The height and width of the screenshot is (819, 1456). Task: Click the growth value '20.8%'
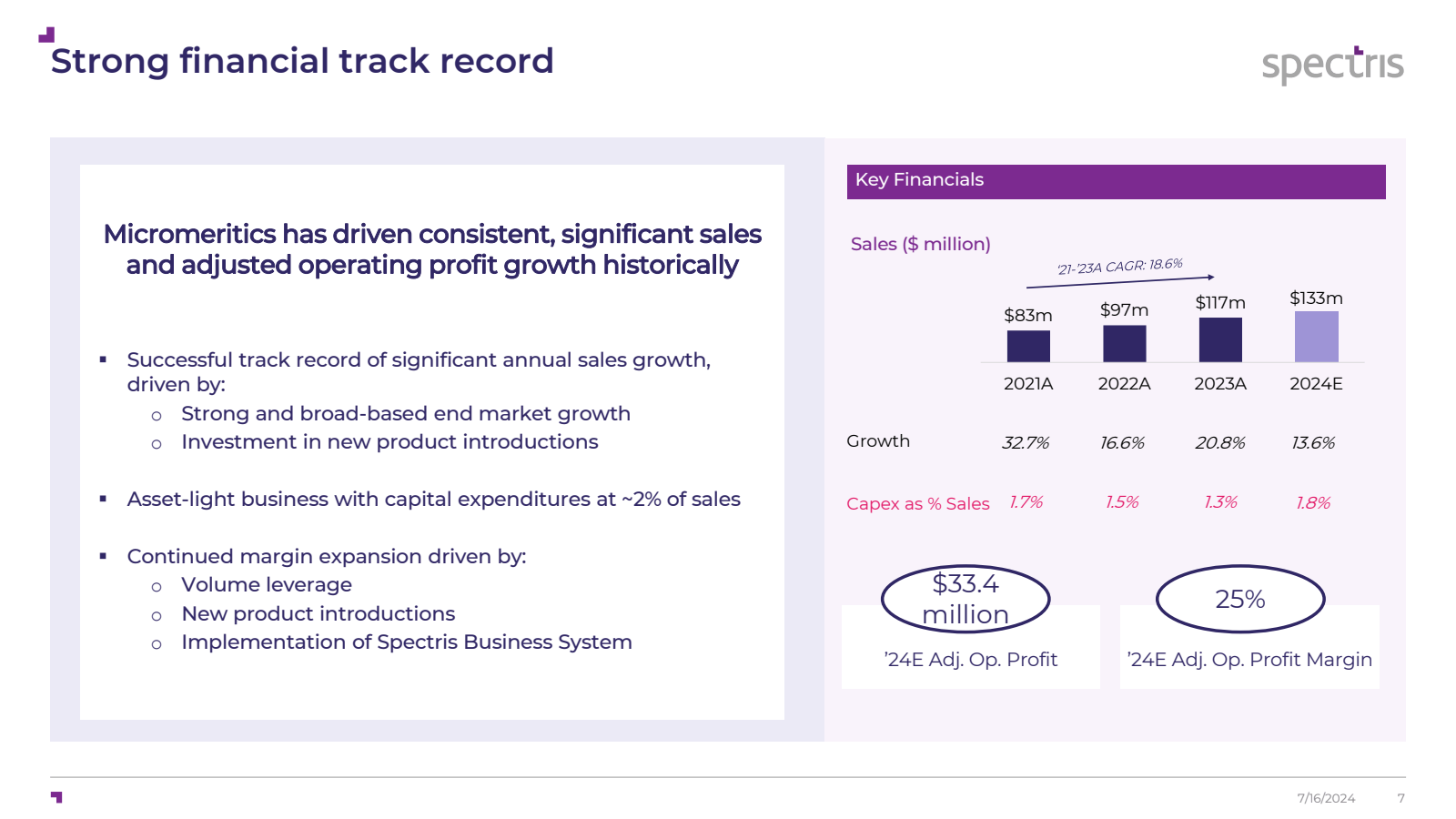pyautogui.click(x=1220, y=443)
